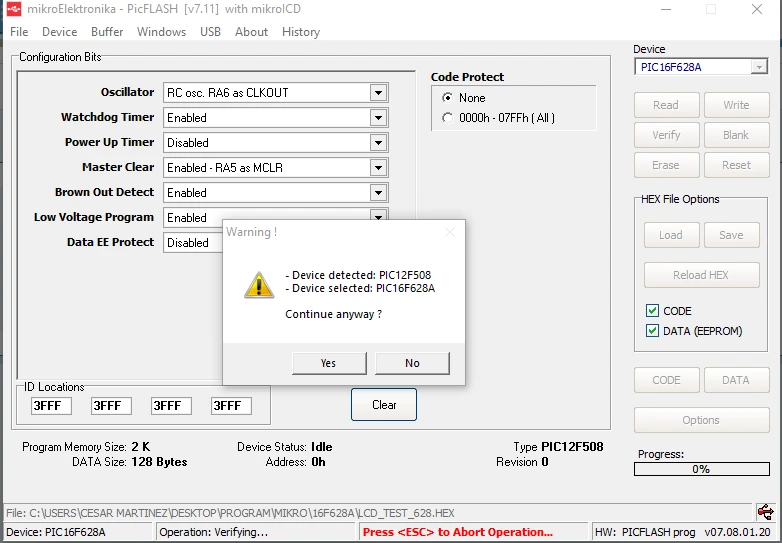Click the 0% progress bar
This screenshot has width=782, height=543.
click(x=701, y=469)
